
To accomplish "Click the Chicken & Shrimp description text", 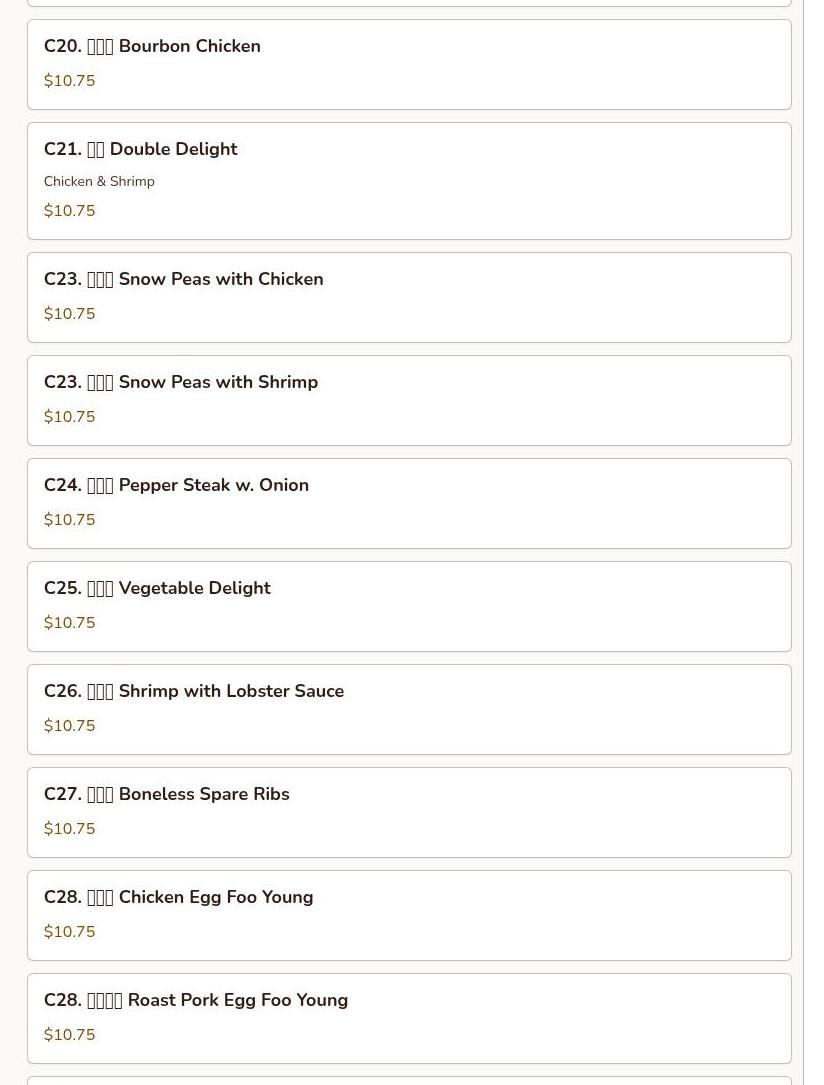I will (x=99, y=181).
